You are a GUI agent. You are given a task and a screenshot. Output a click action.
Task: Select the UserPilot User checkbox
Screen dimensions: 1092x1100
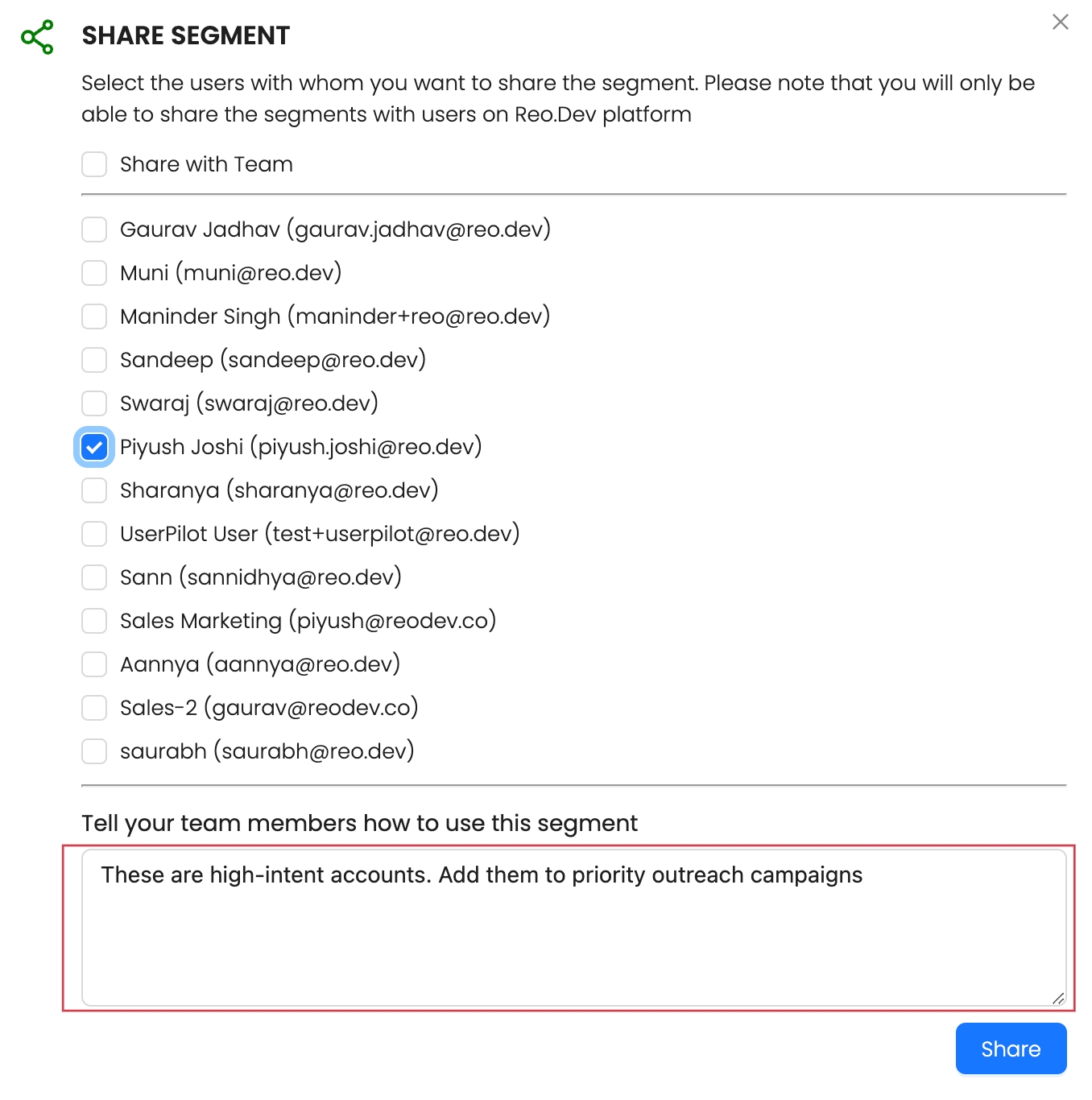94,534
